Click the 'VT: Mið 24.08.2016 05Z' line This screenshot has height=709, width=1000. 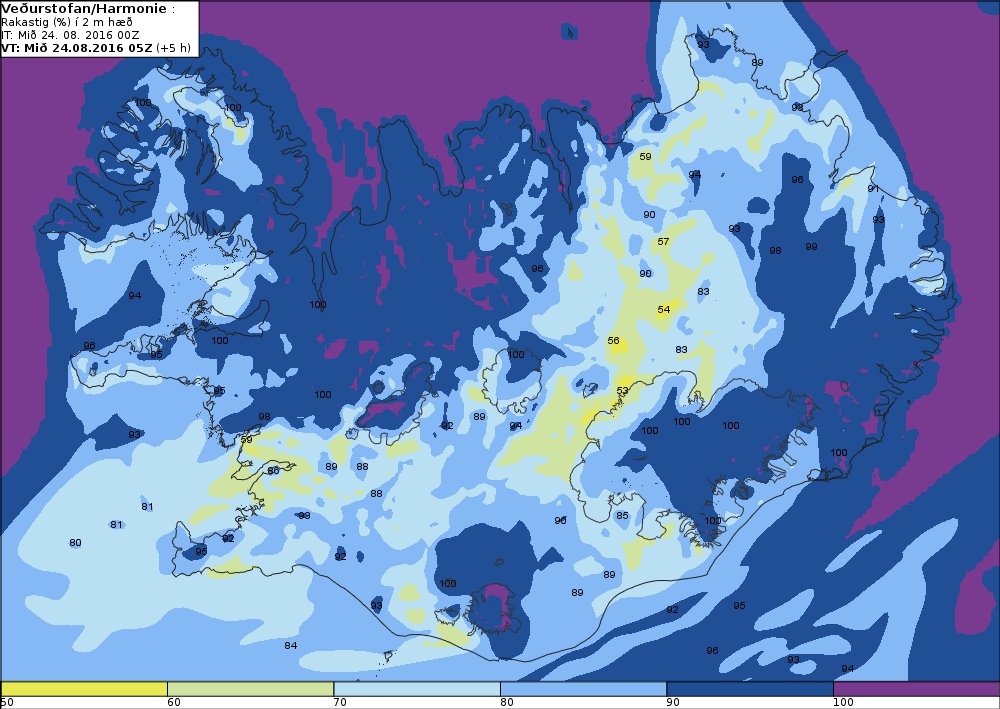click(x=77, y=48)
